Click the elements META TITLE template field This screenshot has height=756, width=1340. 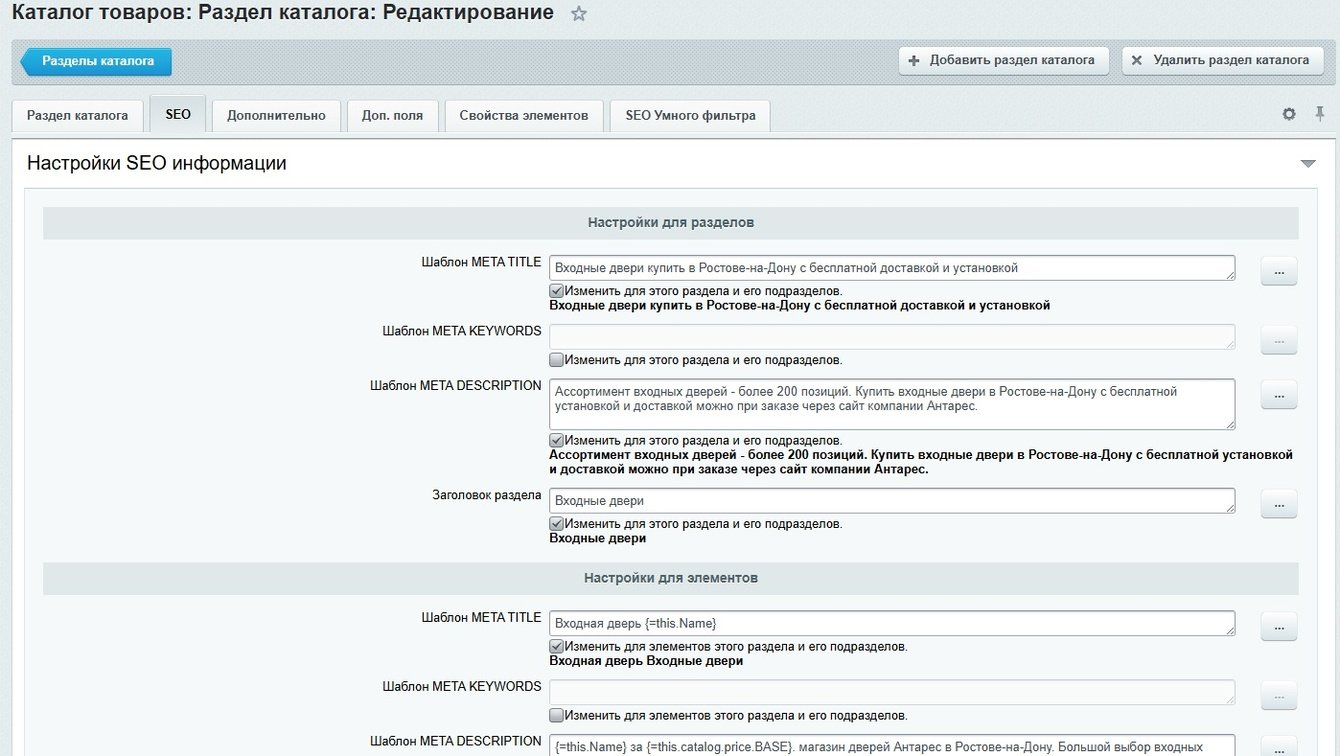click(891, 623)
